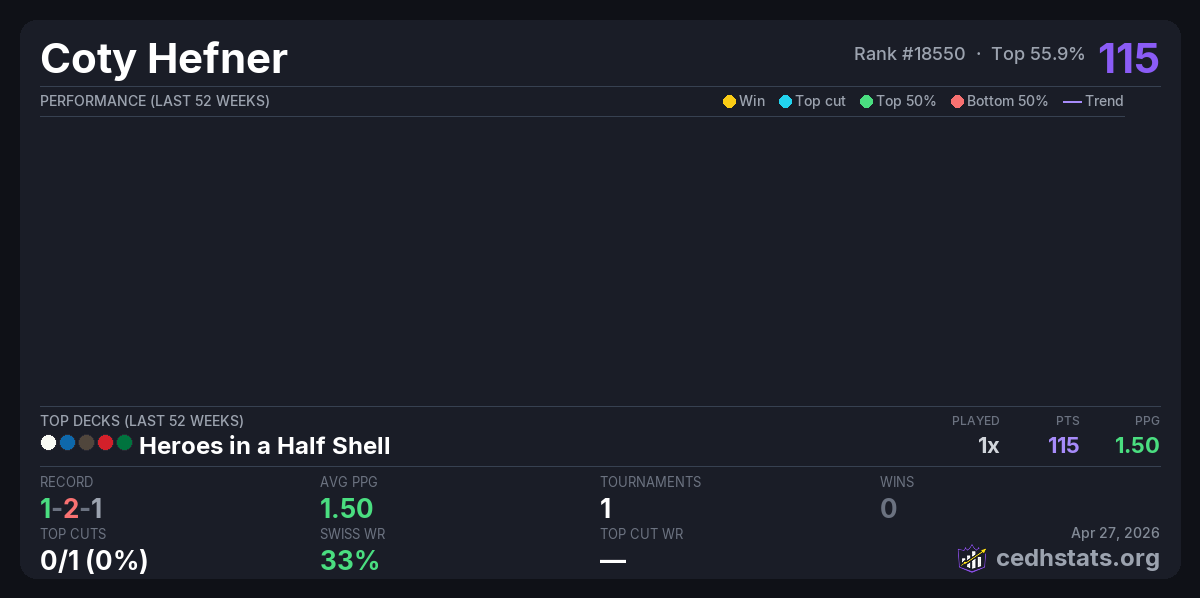Screen dimensions: 1200x598
Task: Click the red mana color dot
Action: [105, 442]
